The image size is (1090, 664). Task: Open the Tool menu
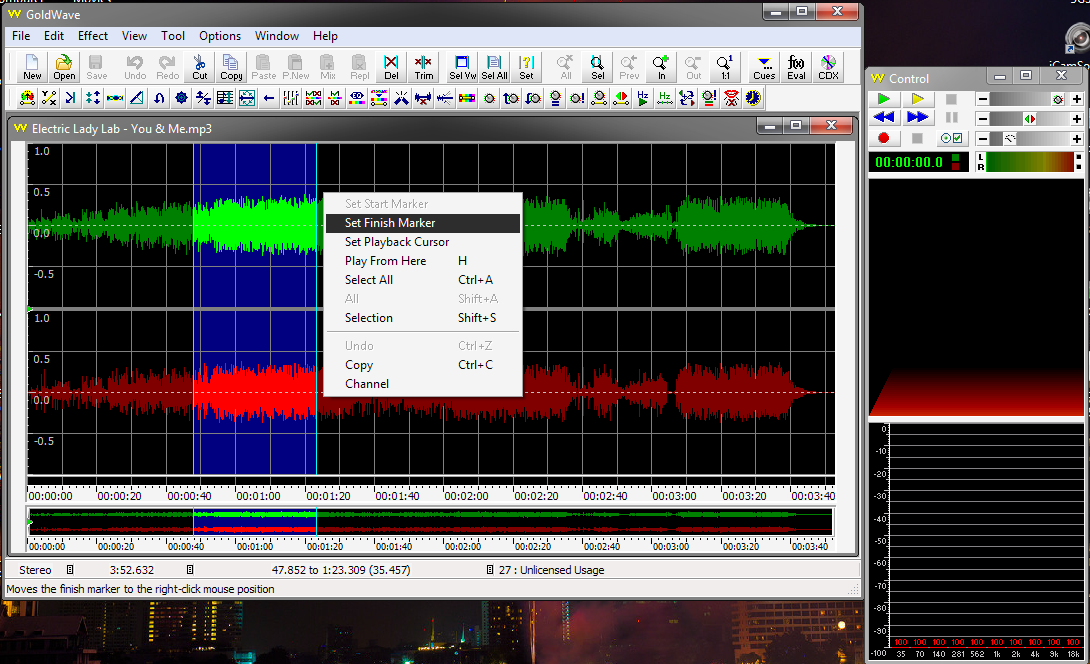172,36
